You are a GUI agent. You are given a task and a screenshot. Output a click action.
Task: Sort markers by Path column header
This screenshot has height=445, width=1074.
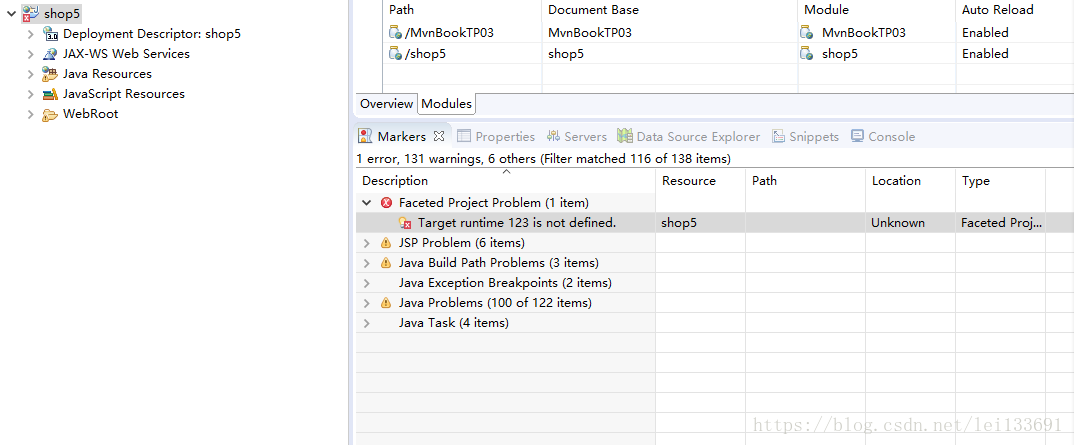click(x=806, y=181)
